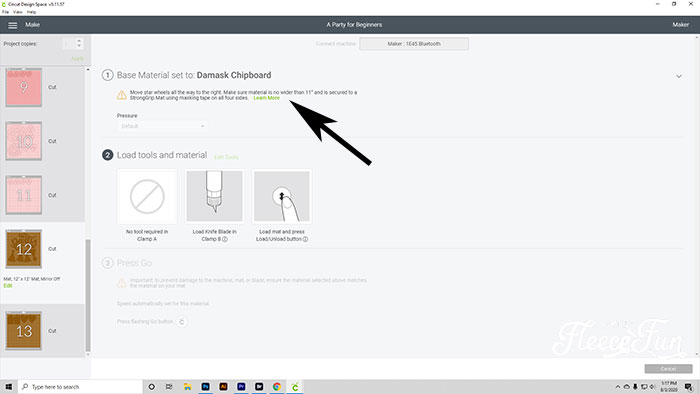Open the Learn More link

(x=267, y=98)
